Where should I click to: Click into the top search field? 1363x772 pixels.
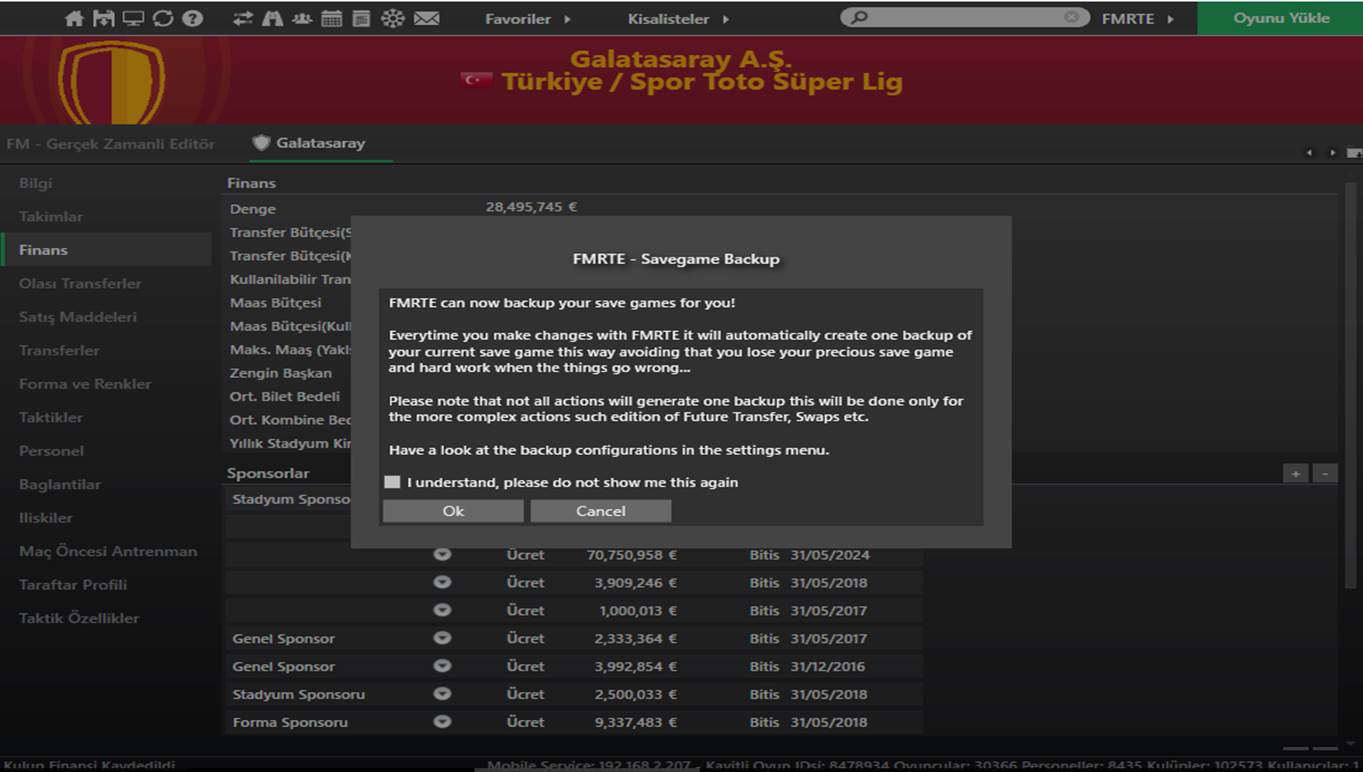point(965,17)
